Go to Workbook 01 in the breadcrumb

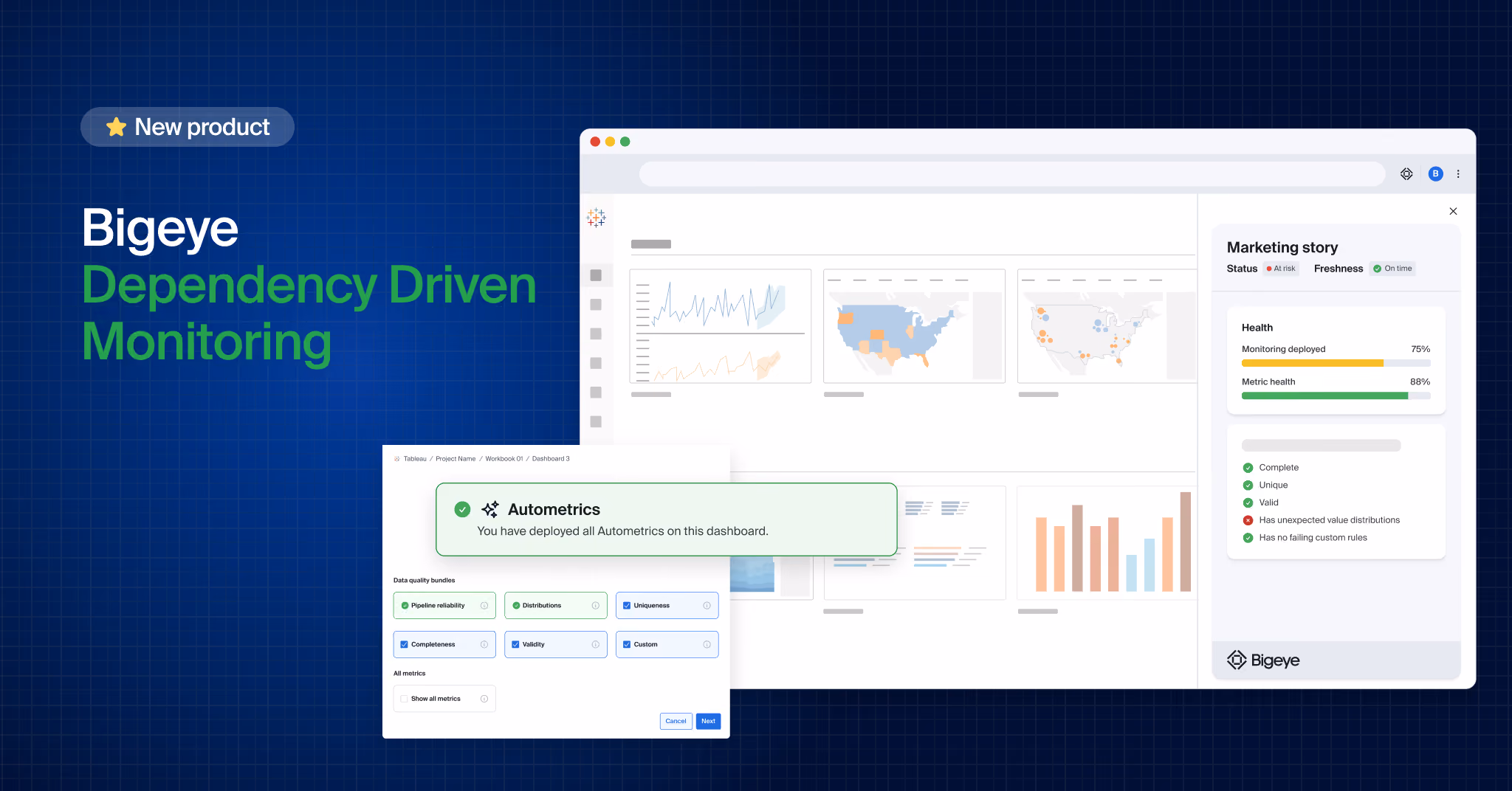(x=504, y=459)
